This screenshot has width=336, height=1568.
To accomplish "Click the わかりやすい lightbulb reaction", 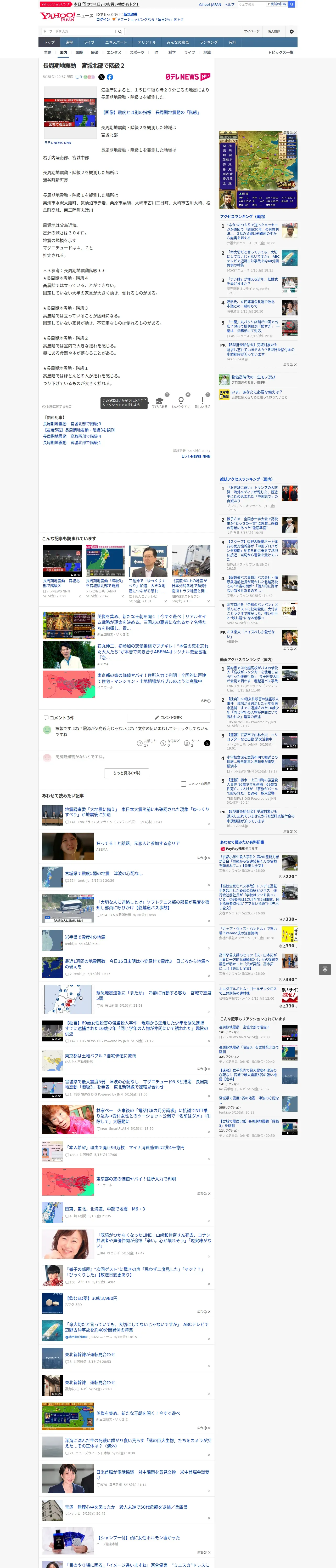I will 181,401.
